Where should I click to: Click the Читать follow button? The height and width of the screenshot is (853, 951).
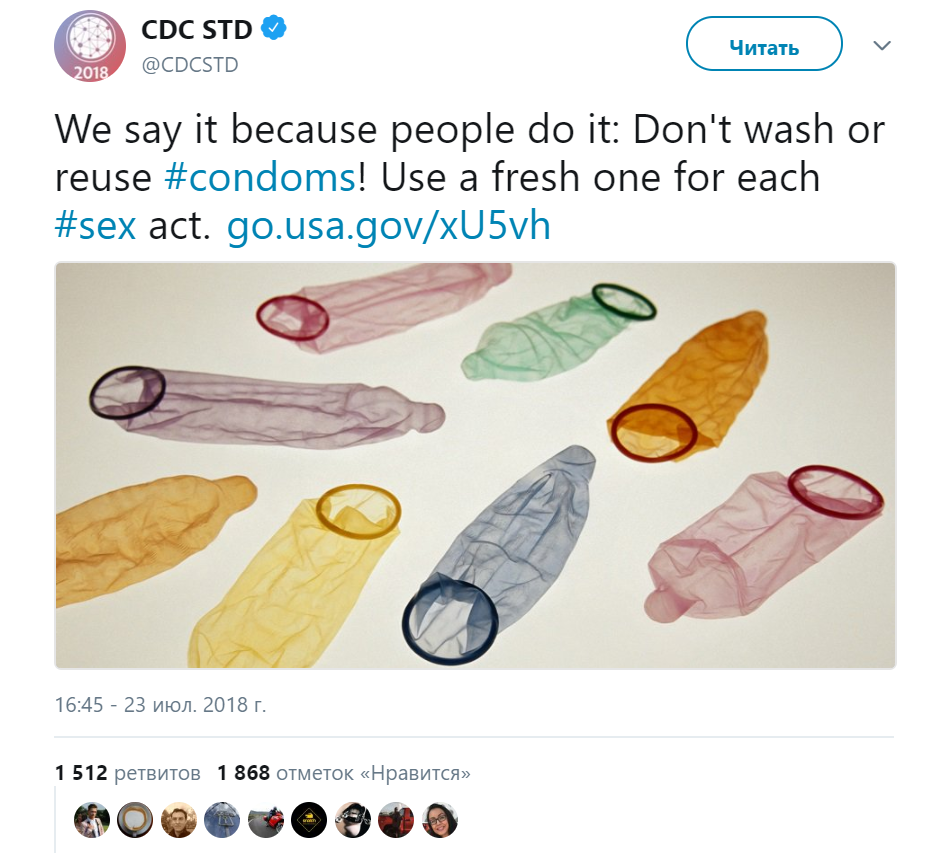[x=764, y=44]
